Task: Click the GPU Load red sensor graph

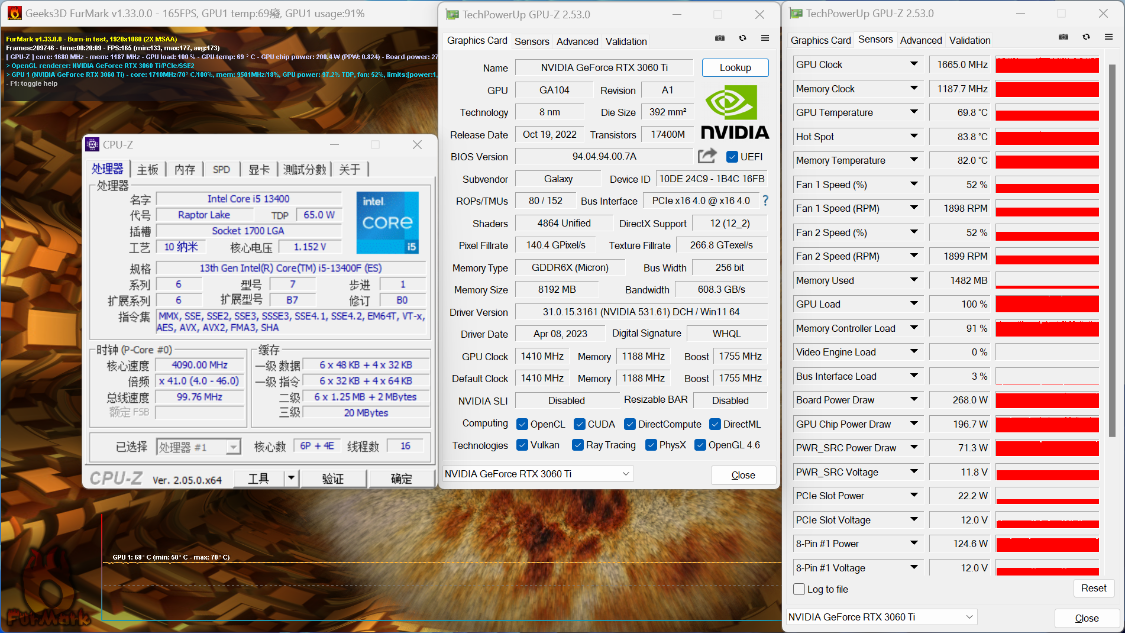Action: pyautogui.click(x=1047, y=304)
